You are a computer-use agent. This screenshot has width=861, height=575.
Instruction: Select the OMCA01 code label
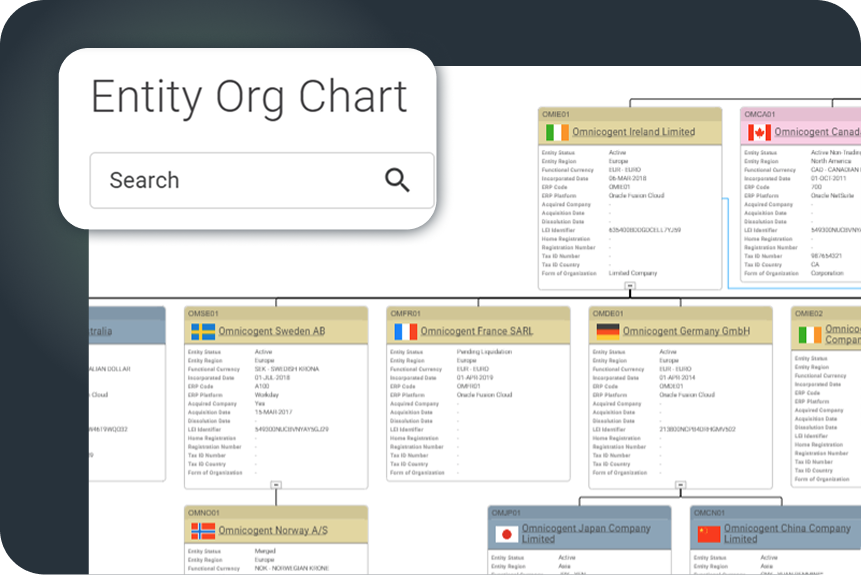click(x=759, y=114)
